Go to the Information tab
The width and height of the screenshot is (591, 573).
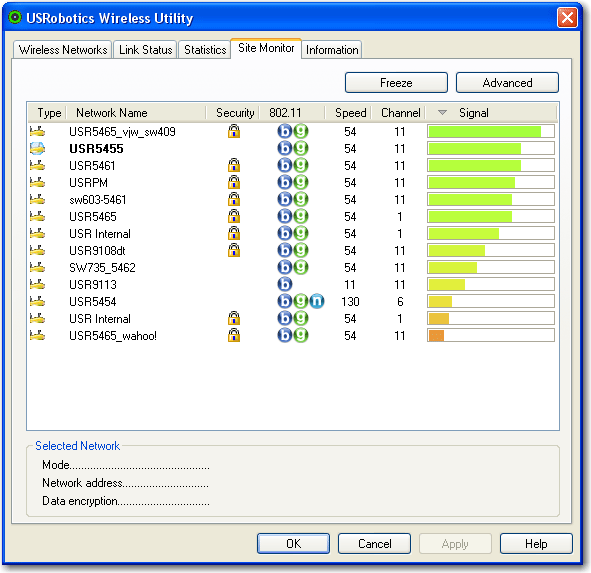[332, 50]
